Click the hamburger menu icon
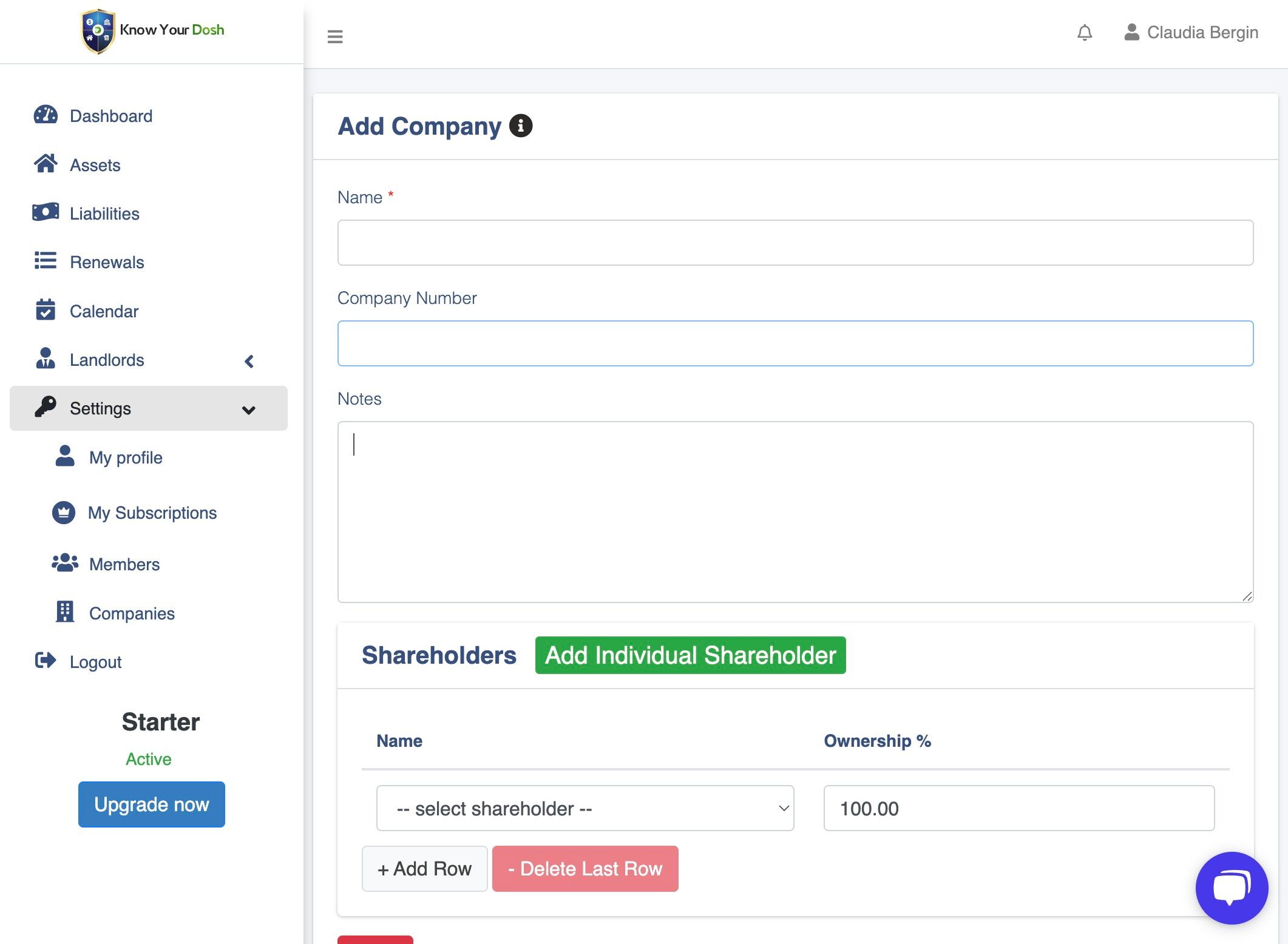Image resolution: width=1288 pixels, height=944 pixels. click(x=335, y=36)
